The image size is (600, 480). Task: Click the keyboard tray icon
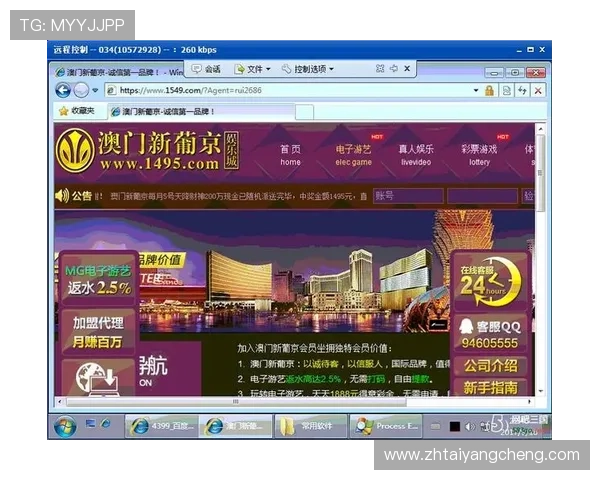(435, 426)
